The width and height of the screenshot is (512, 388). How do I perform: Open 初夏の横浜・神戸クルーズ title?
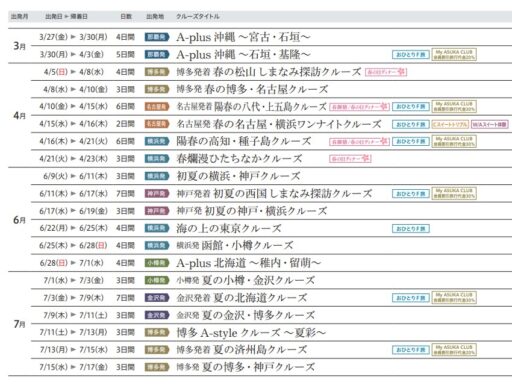coord(238,176)
